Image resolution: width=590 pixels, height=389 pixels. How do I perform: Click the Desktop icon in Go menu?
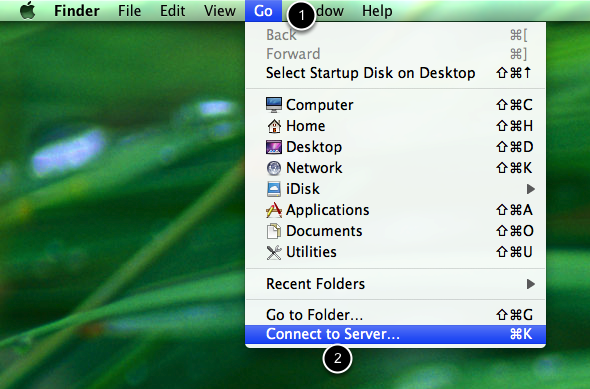coord(274,147)
